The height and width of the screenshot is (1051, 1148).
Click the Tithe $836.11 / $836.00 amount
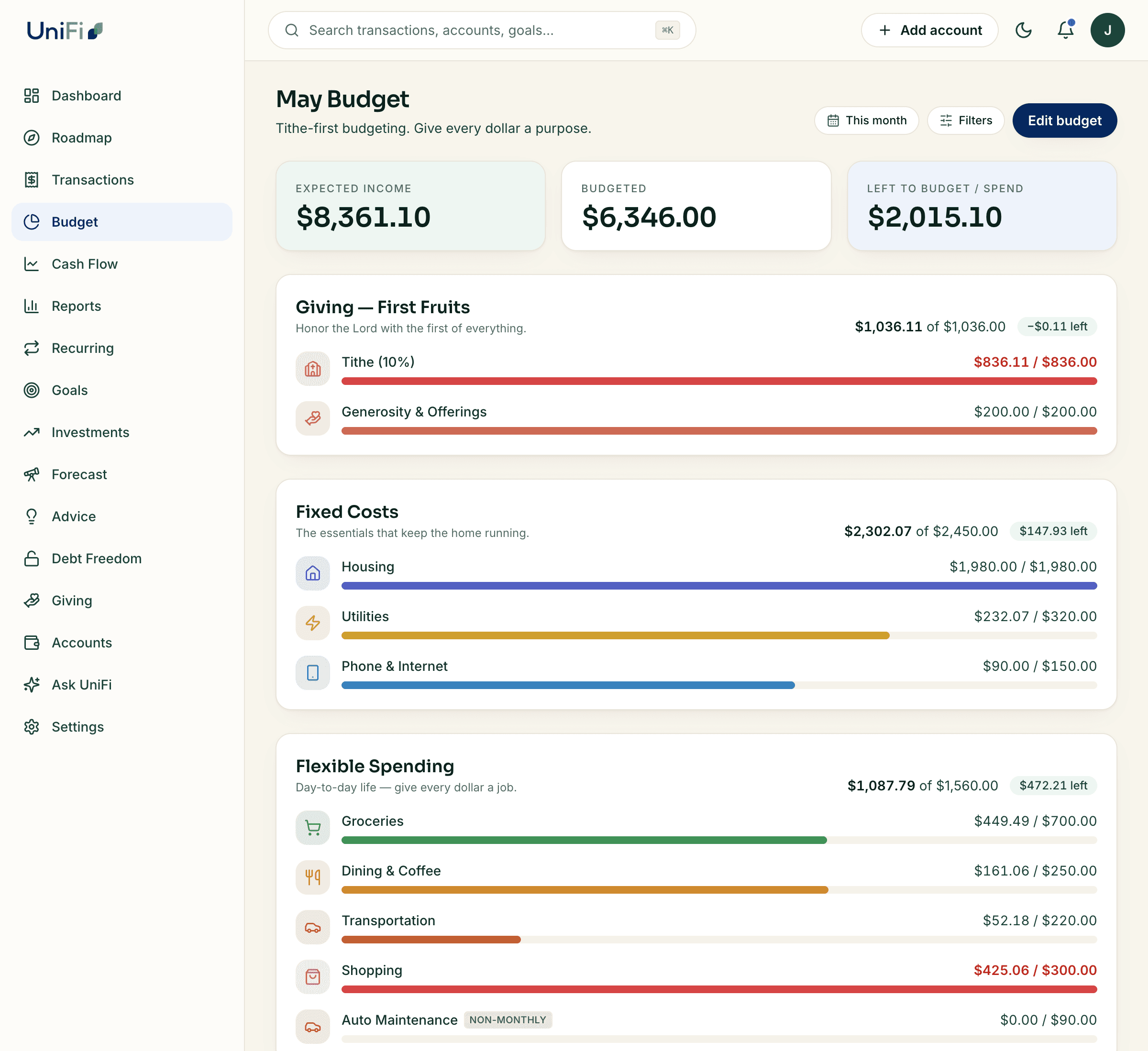coord(1035,362)
